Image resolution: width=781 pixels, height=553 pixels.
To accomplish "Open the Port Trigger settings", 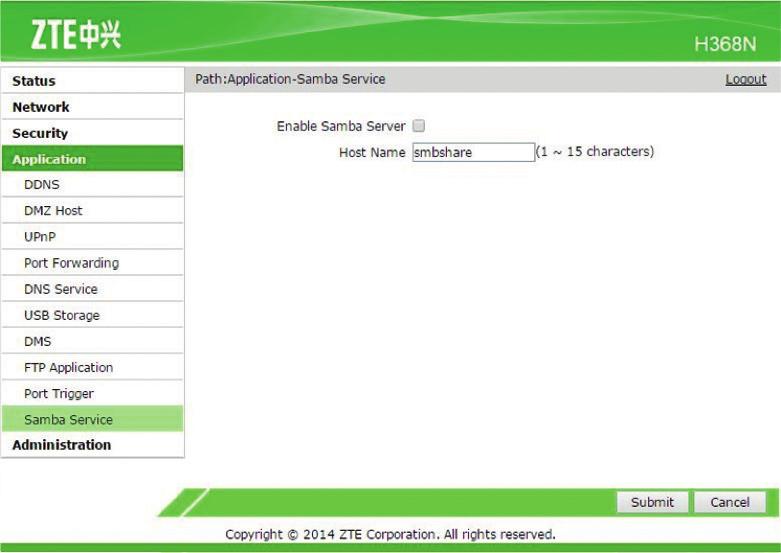I will click(x=93, y=394).
